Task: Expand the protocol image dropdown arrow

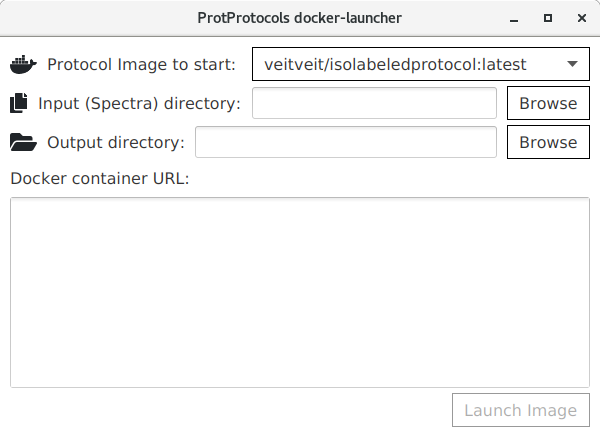Action: pyautogui.click(x=572, y=64)
